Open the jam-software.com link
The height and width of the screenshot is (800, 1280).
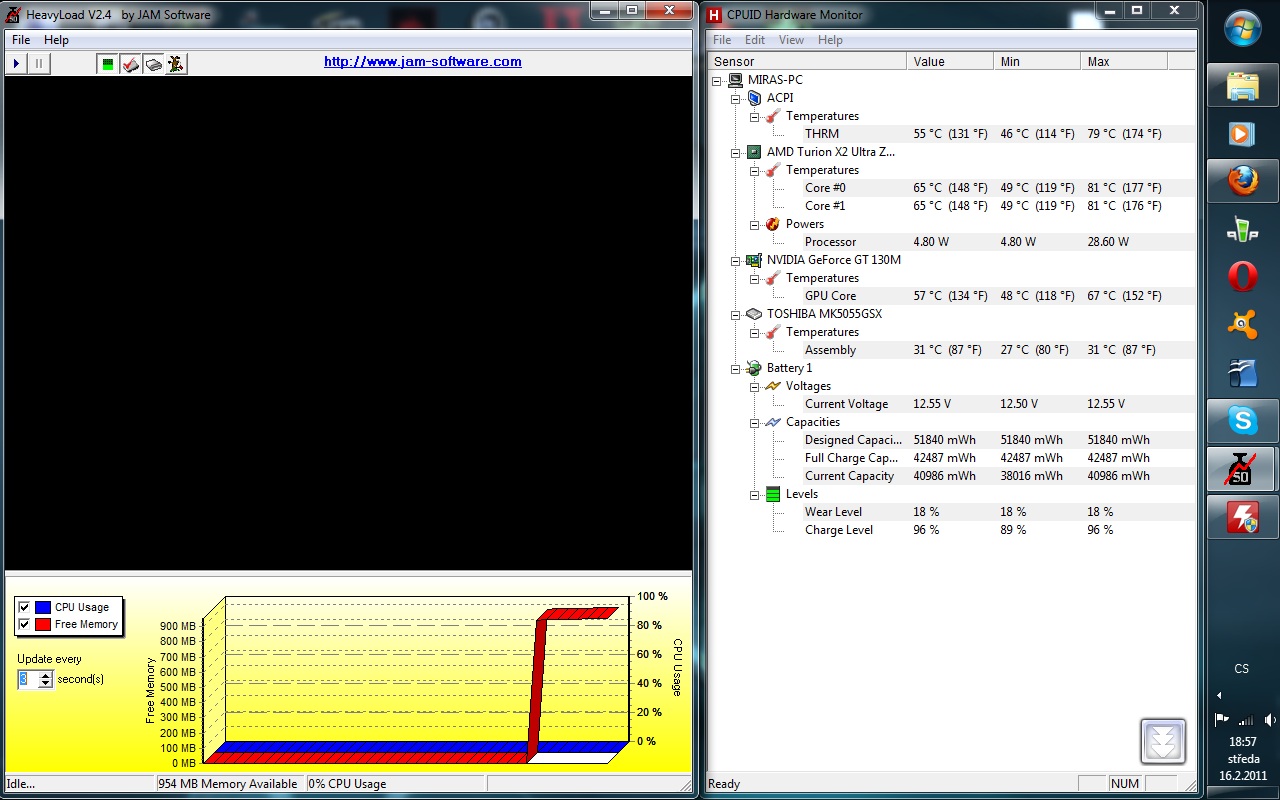tap(423, 61)
